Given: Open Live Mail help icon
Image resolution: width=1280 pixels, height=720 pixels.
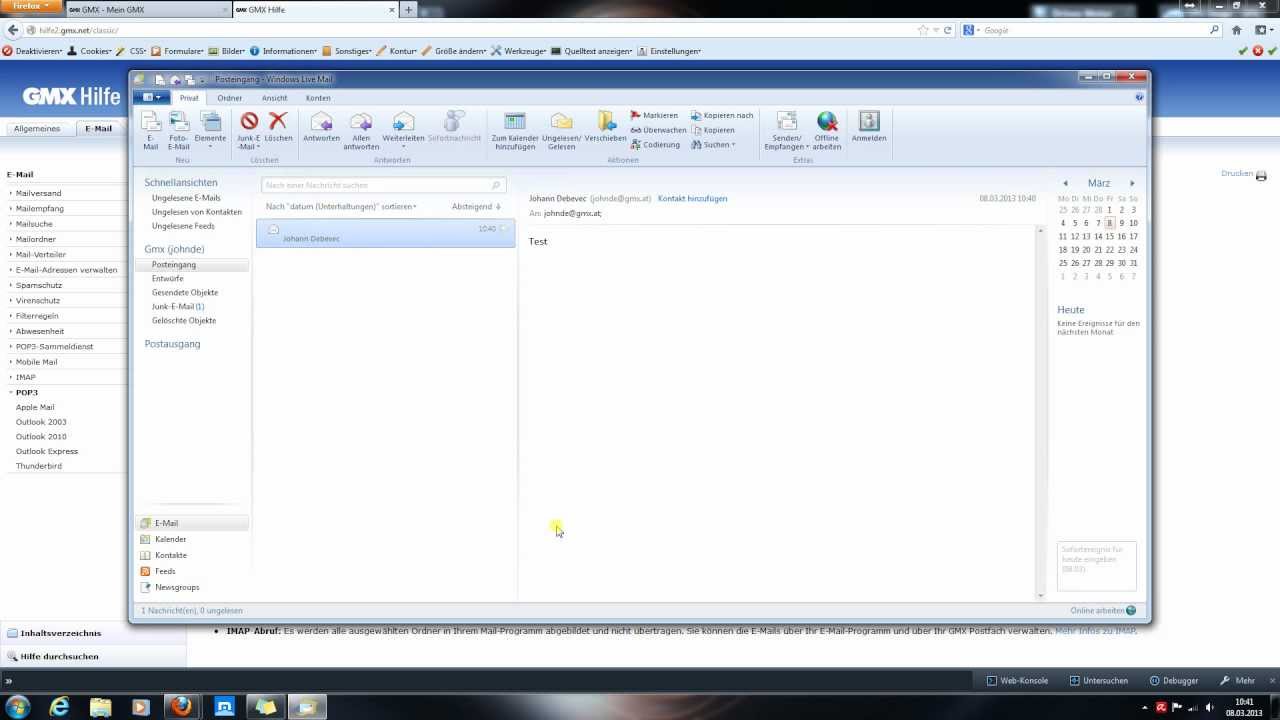Looking at the screenshot, I should pos(1139,97).
